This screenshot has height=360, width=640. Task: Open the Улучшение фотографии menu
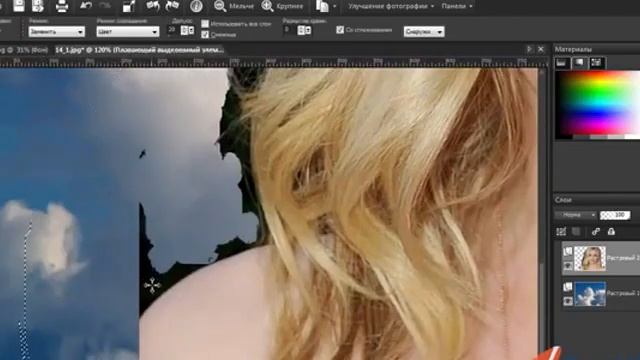391,6
